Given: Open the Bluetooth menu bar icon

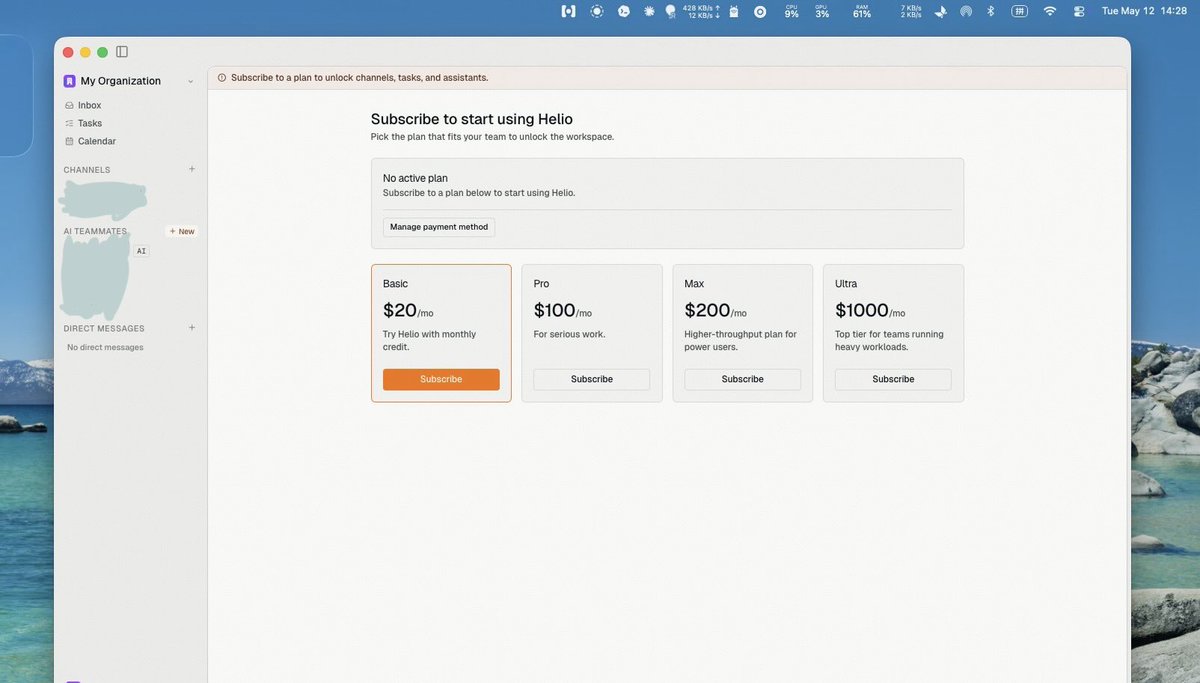Looking at the screenshot, I should tap(991, 11).
